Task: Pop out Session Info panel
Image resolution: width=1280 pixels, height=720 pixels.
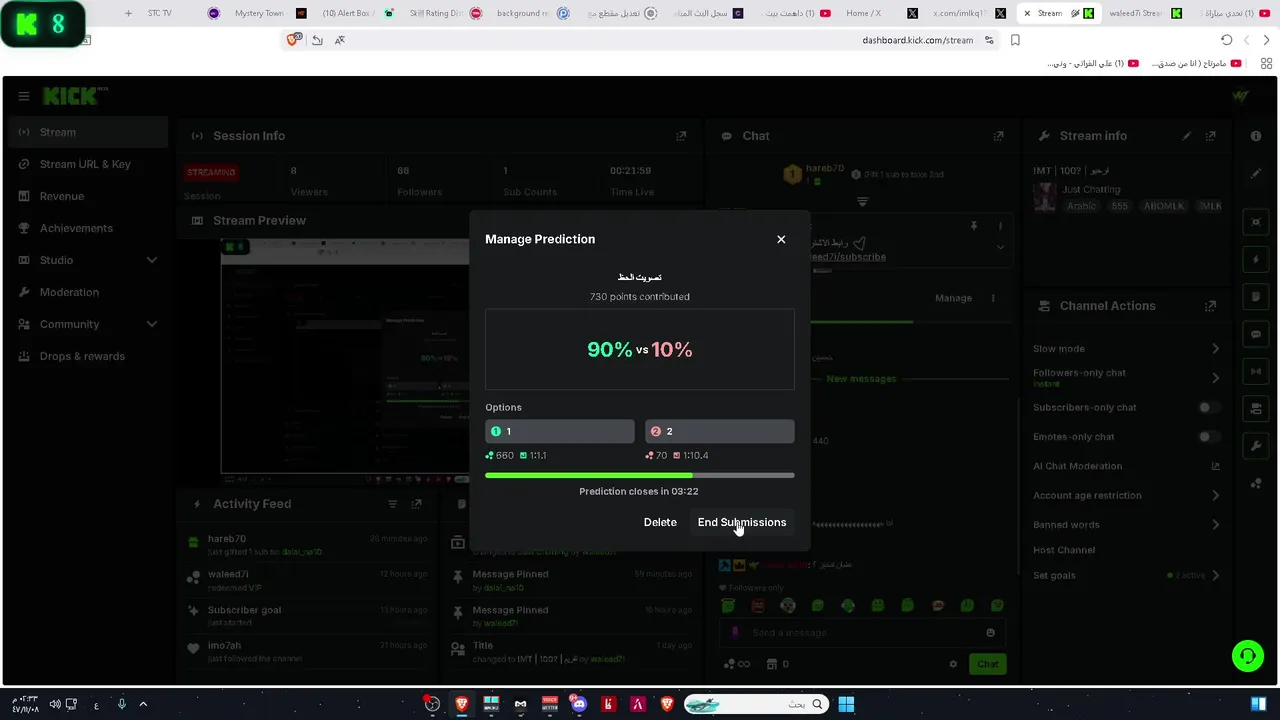Action: [x=681, y=136]
